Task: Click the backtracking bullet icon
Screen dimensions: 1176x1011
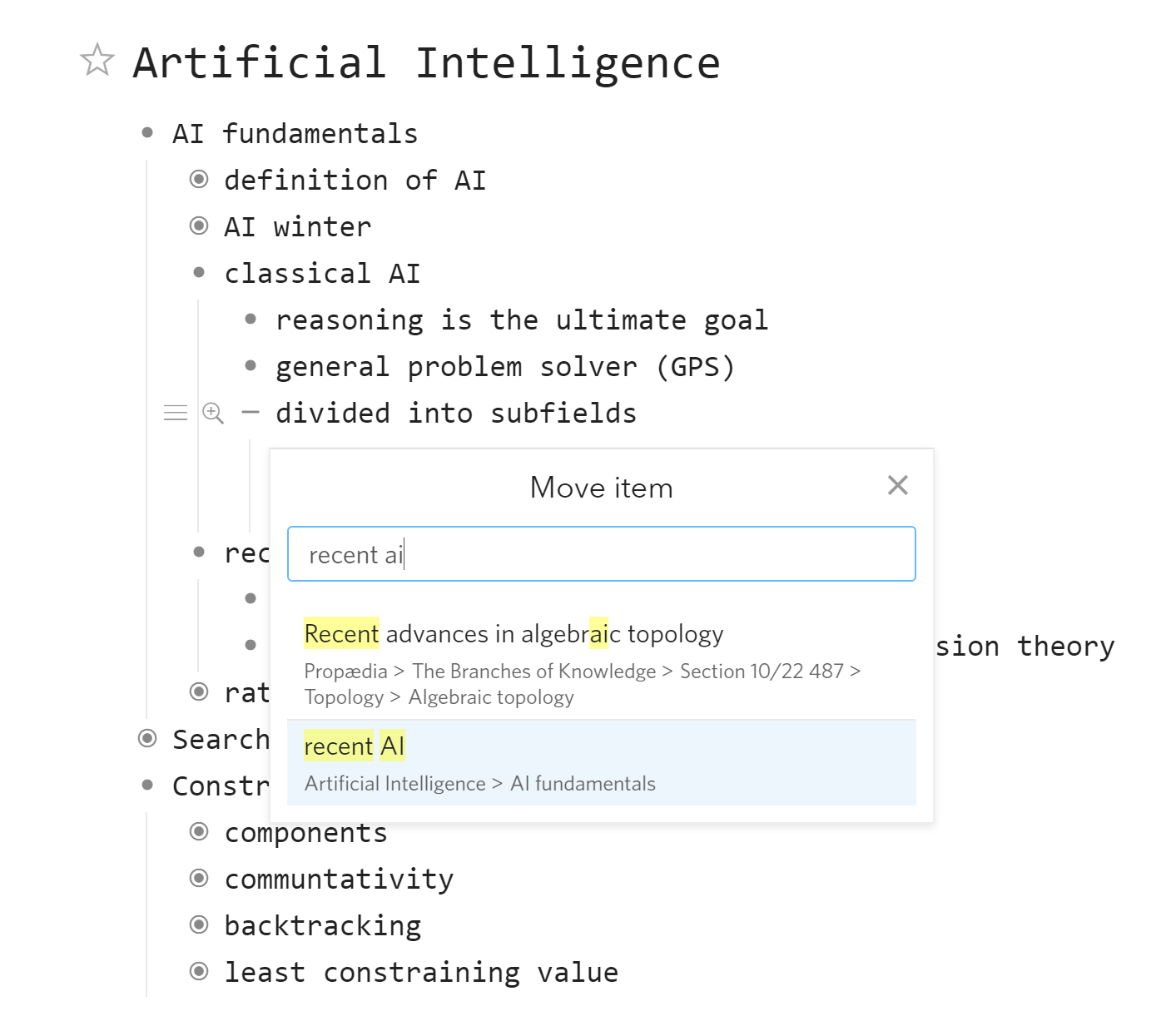Action: (199, 924)
